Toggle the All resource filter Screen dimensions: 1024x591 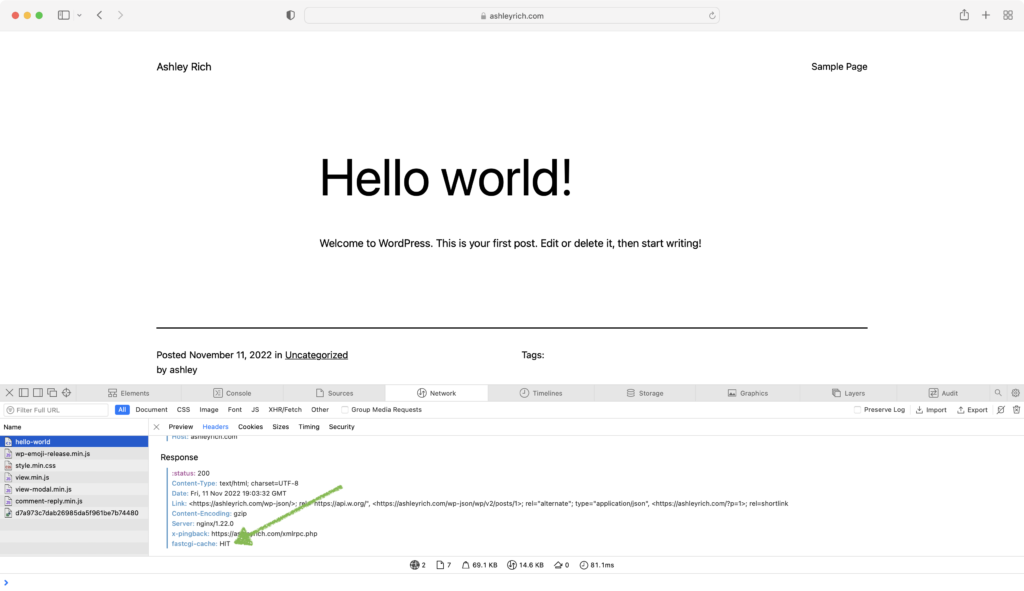[x=122, y=410]
